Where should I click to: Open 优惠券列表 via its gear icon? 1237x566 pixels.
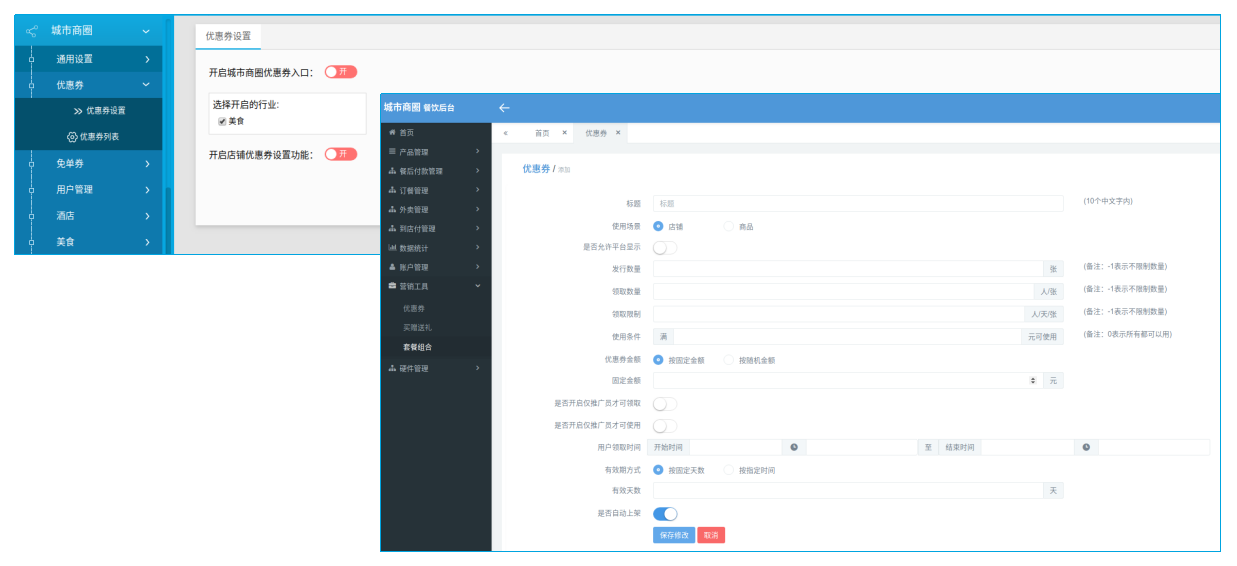tap(72, 137)
